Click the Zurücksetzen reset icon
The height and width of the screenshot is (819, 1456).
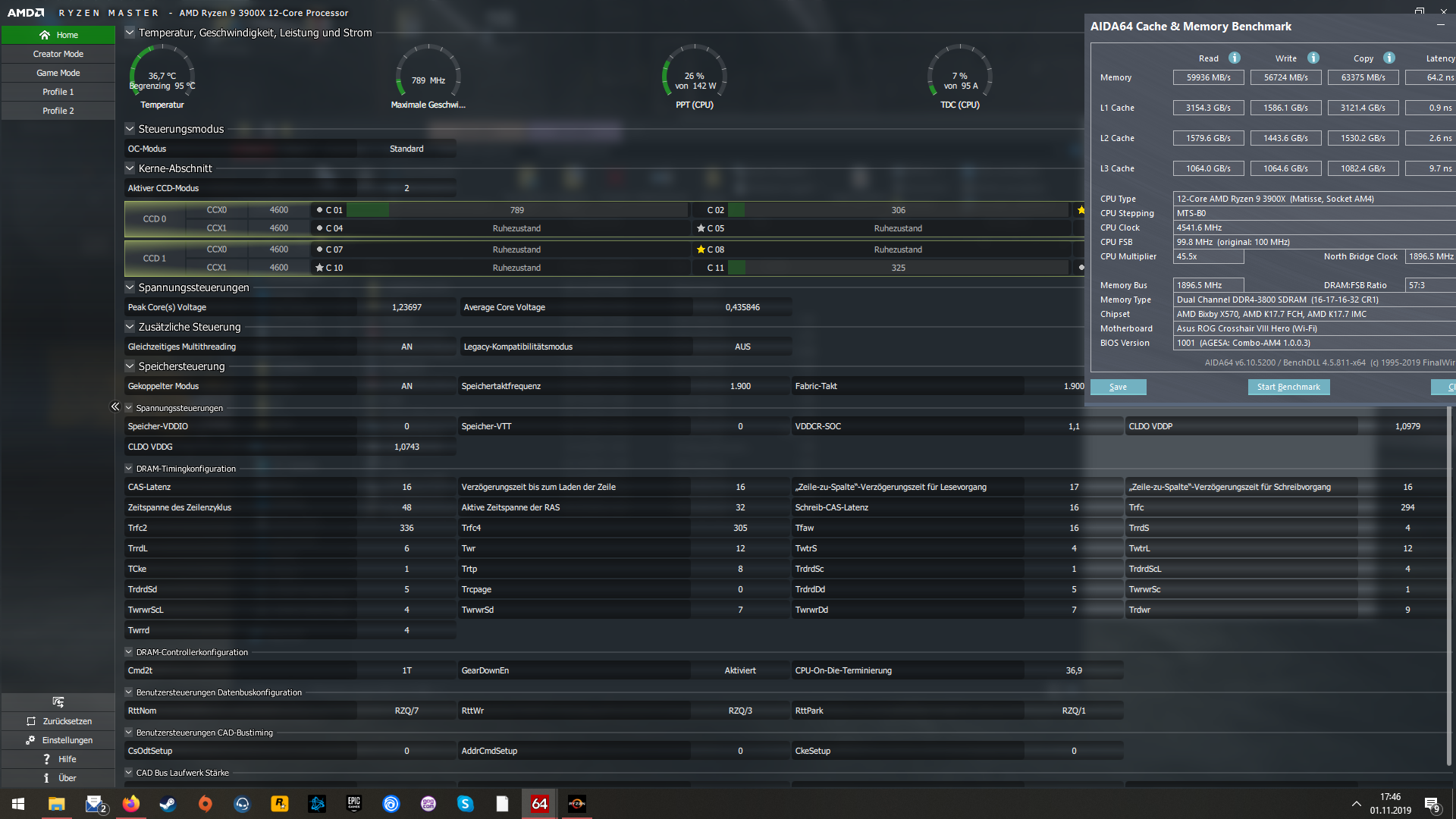click(31, 721)
